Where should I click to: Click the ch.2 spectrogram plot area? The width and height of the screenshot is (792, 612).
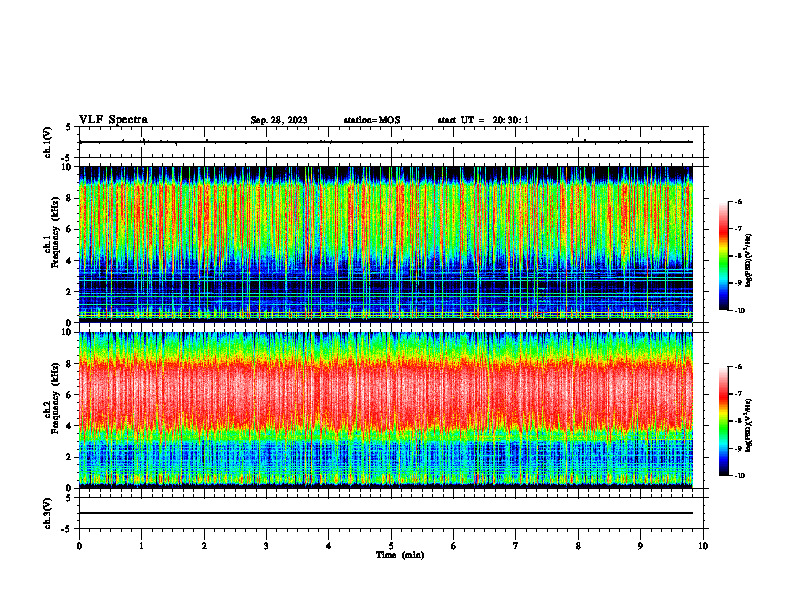(385, 410)
